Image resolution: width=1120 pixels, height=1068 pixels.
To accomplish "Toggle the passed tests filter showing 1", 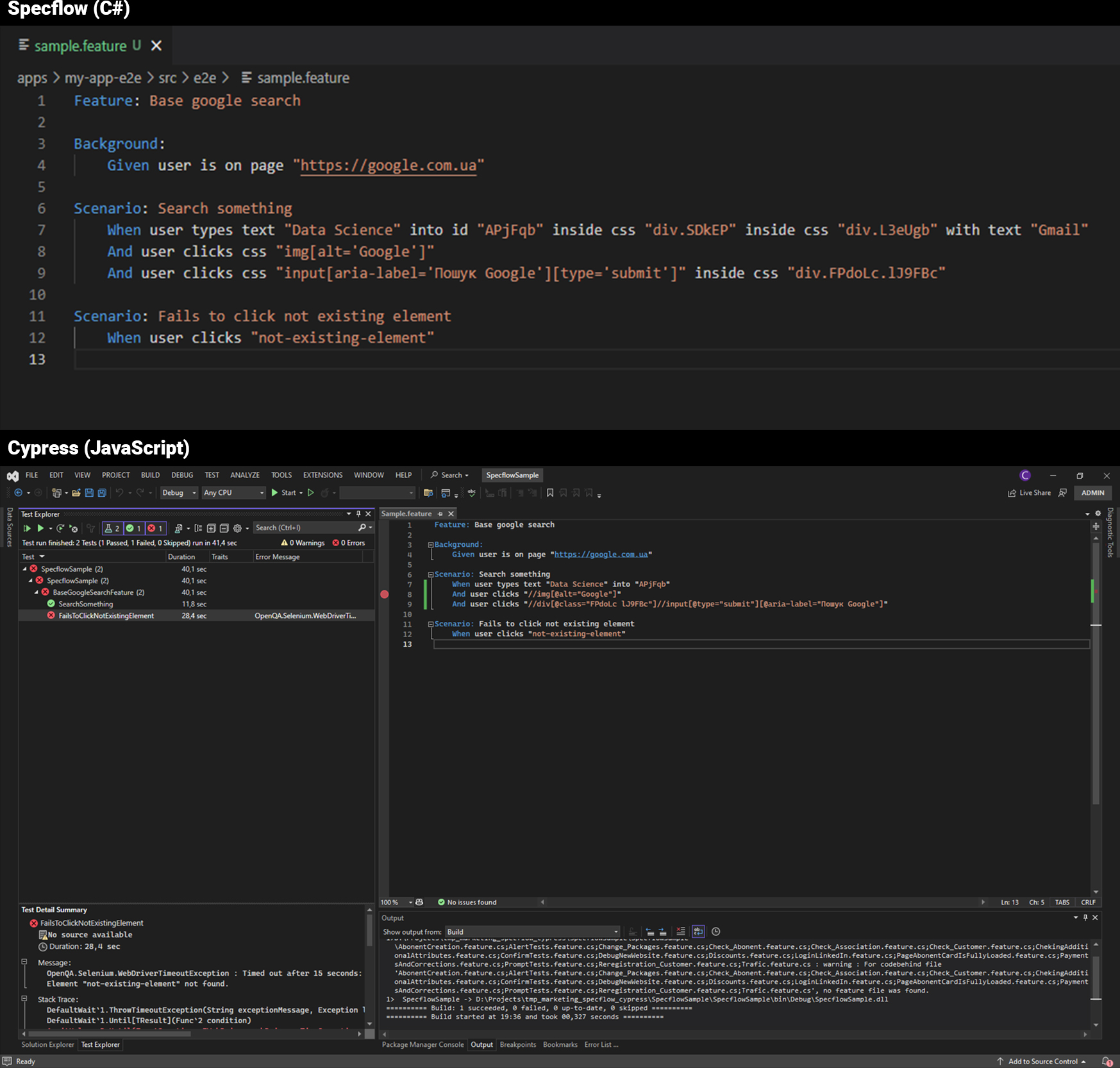I will (x=134, y=528).
